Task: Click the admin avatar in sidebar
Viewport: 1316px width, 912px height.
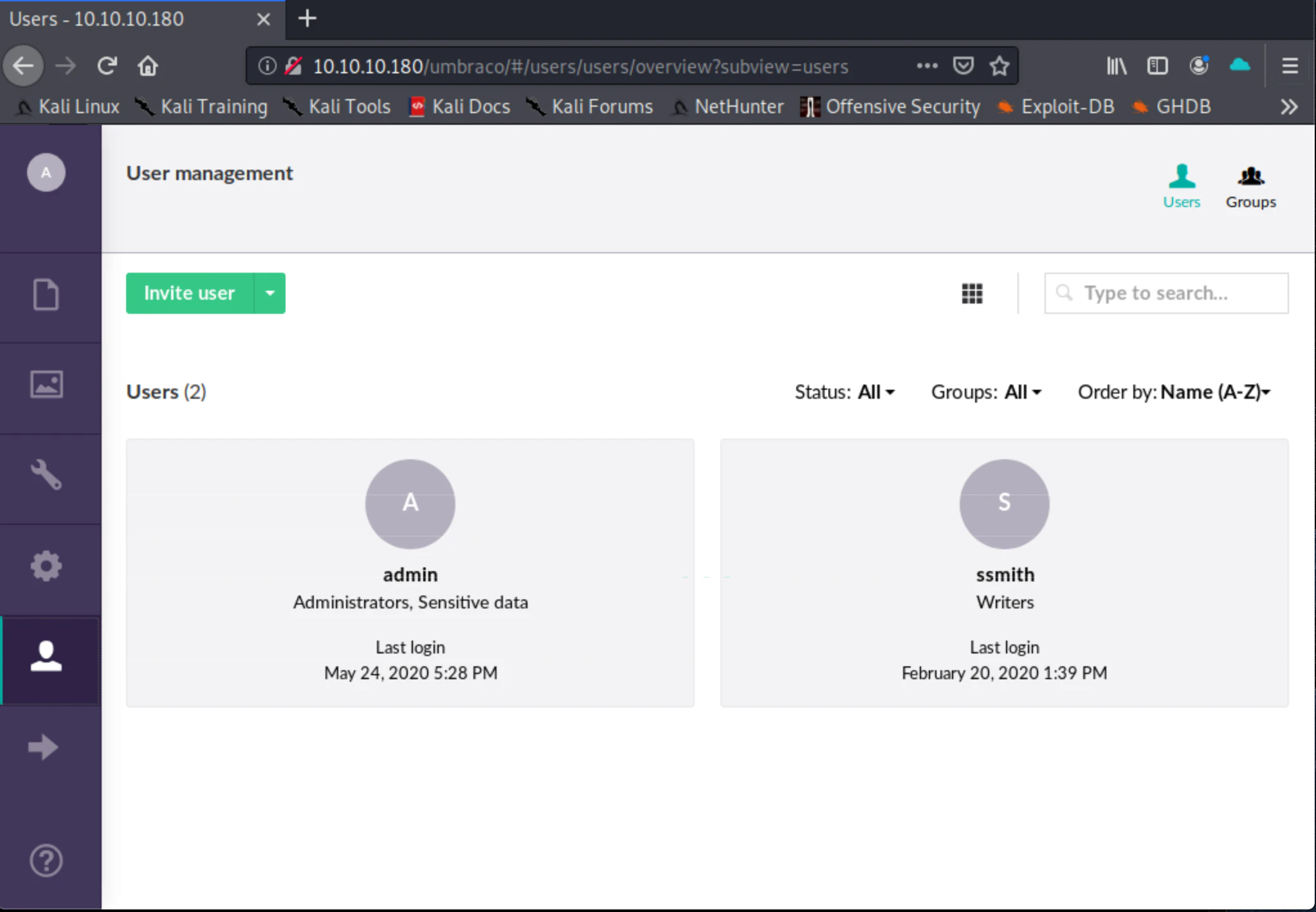Action: [x=46, y=172]
